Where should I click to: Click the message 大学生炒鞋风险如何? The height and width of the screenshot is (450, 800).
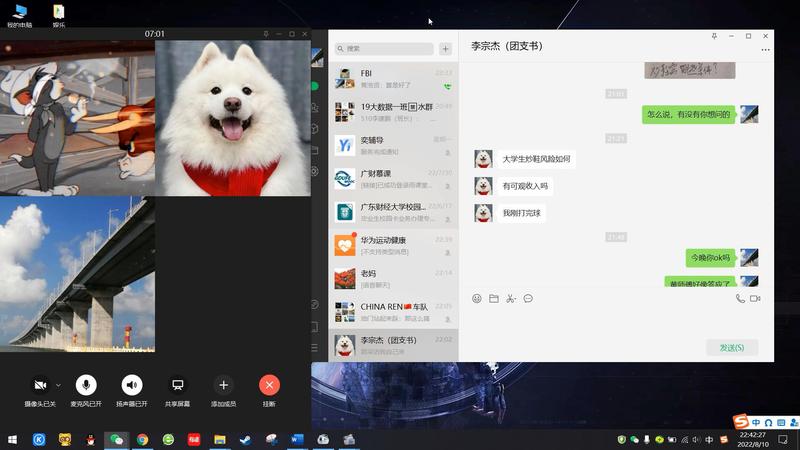coord(536,159)
